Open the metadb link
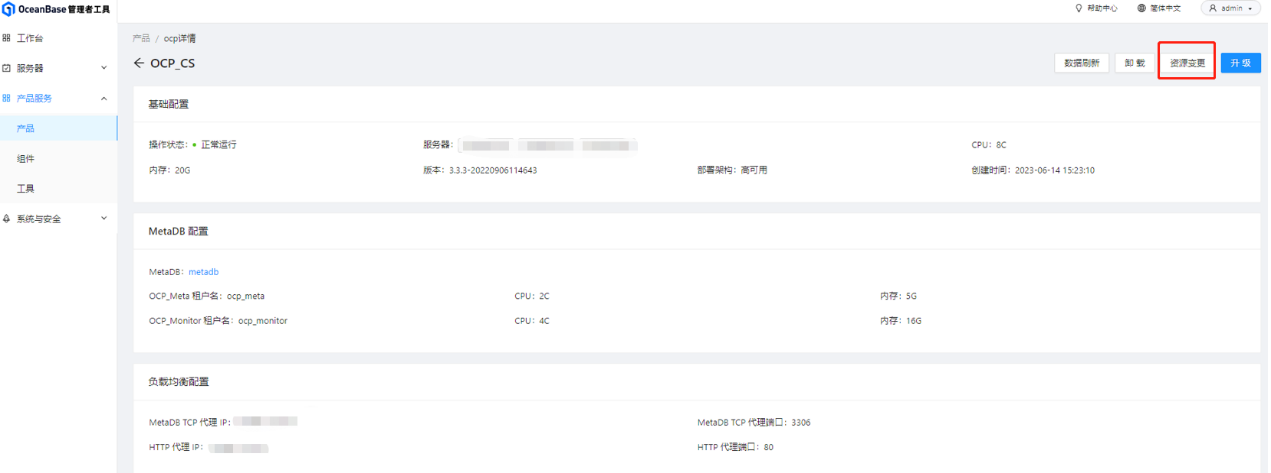Screen dimensions: 1271x473 (x=203, y=272)
